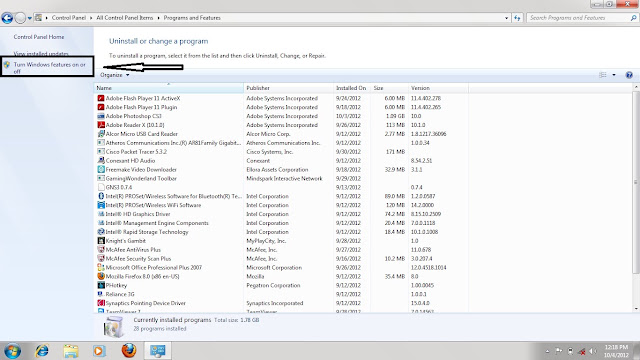The width and height of the screenshot is (640, 360).
Task: Sort by the Installed On column
Action: (x=351, y=88)
